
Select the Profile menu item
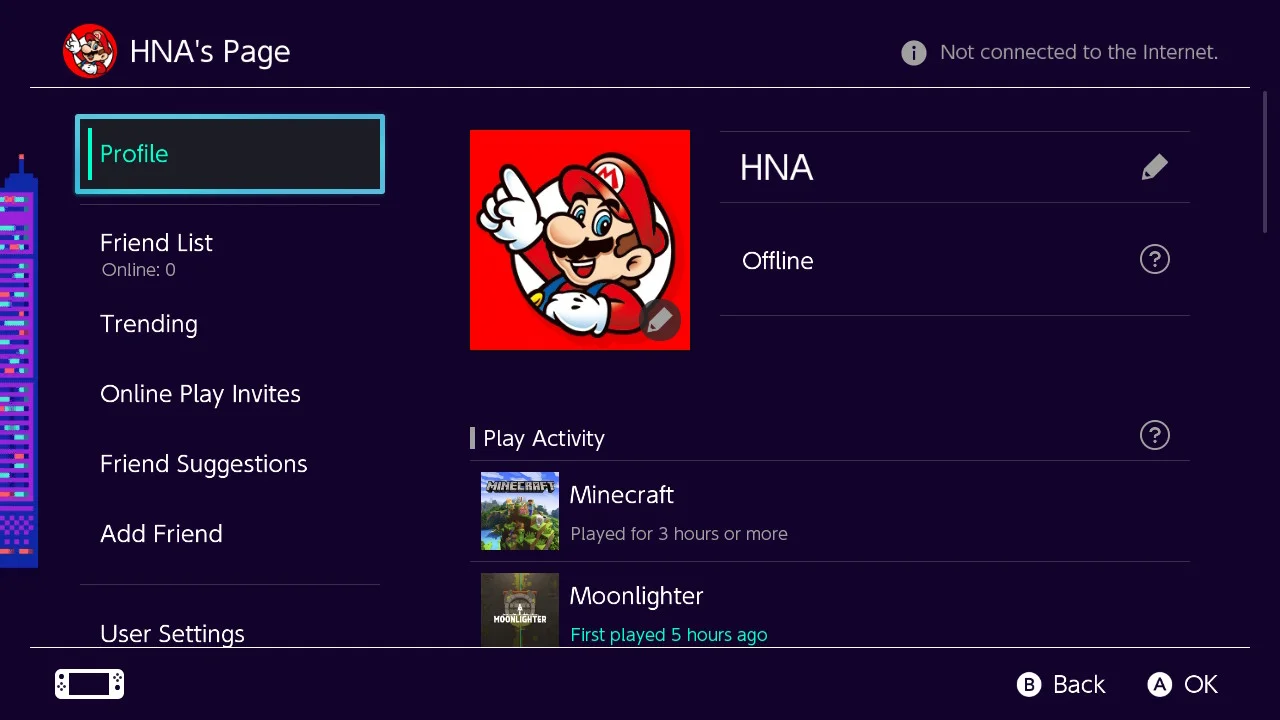pyautogui.click(x=230, y=154)
